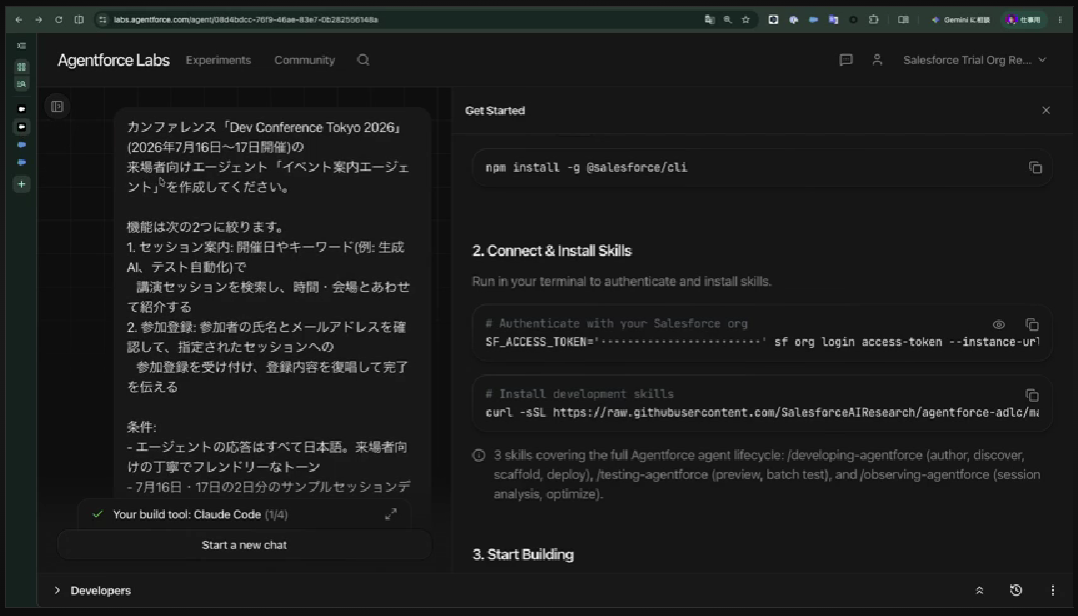1078x616 pixels.
Task: Click the Dev Conference Tokyo 2026 prompt line
Action: point(264,128)
